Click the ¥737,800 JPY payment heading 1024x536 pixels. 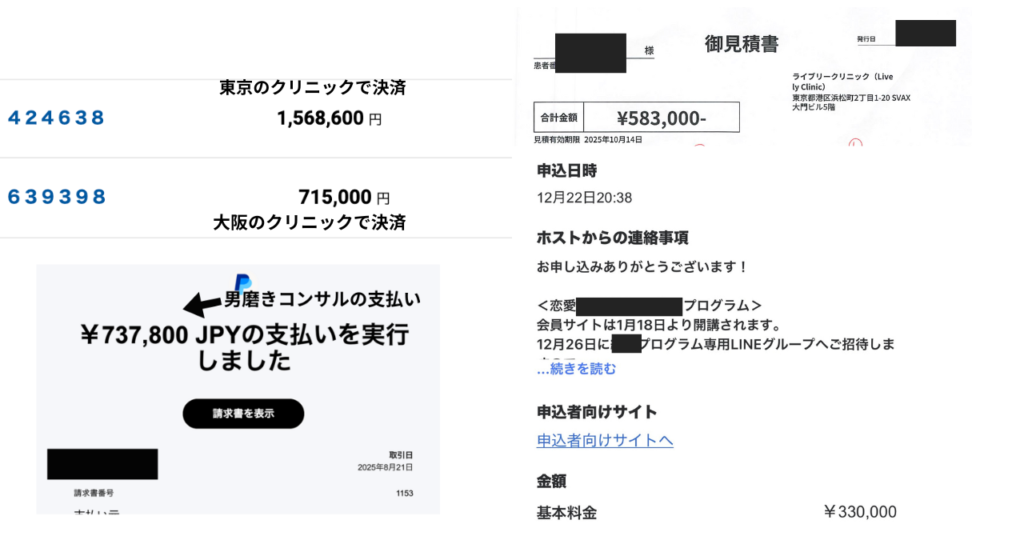[244, 347]
